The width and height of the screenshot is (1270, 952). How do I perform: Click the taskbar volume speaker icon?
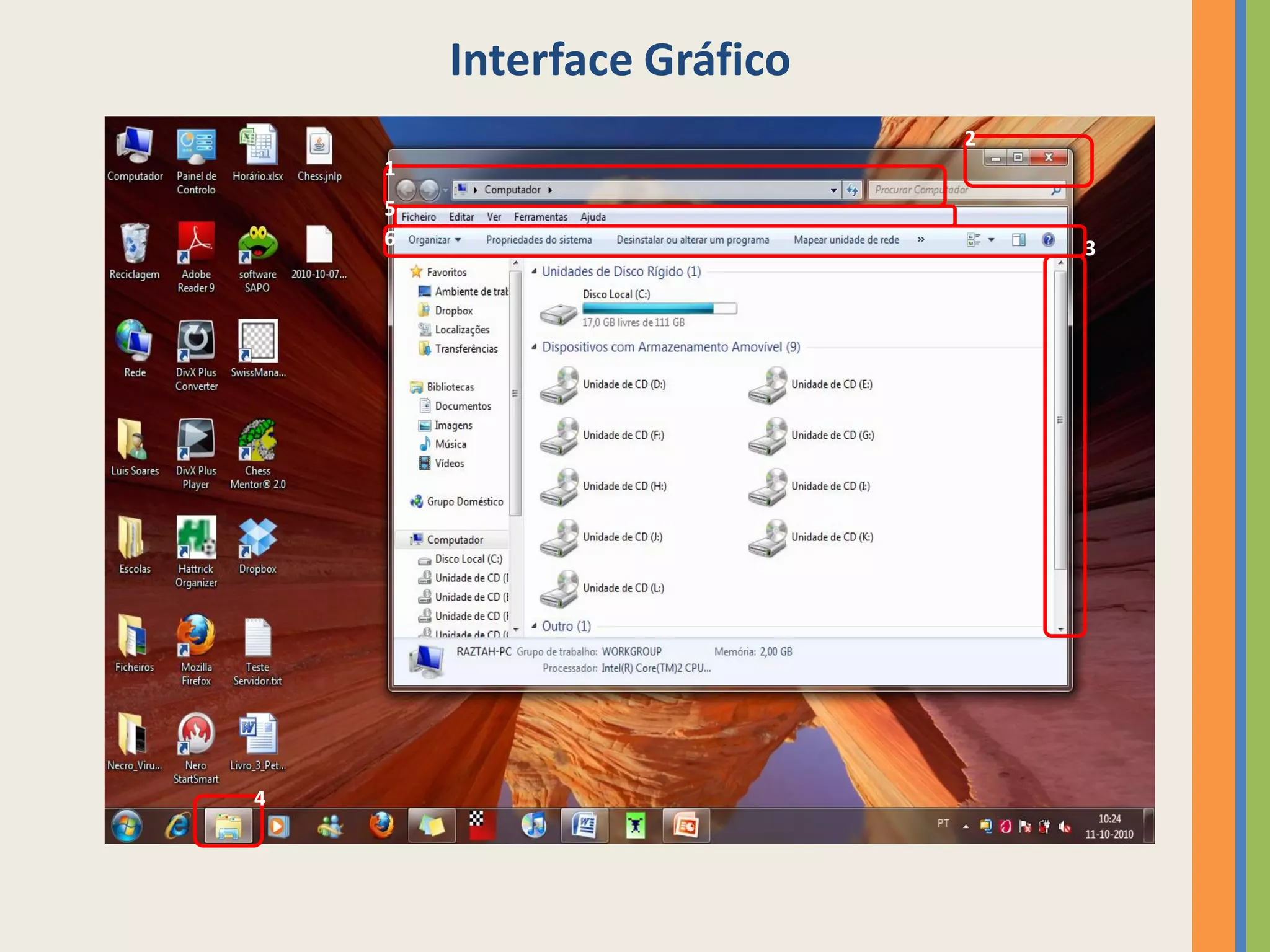[1065, 826]
